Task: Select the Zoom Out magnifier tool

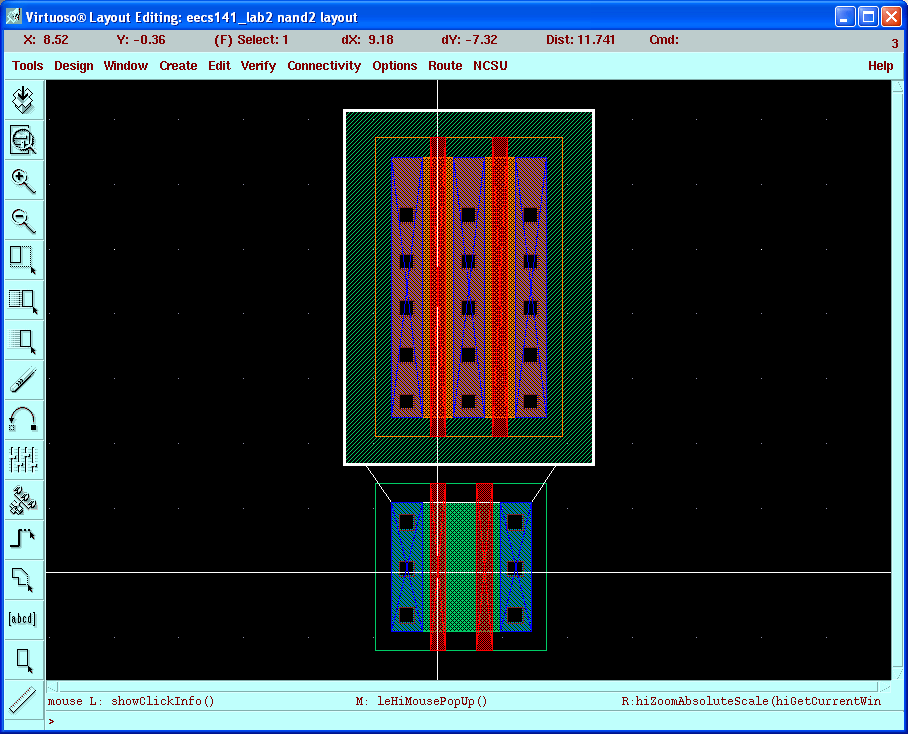Action: coord(23,220)
